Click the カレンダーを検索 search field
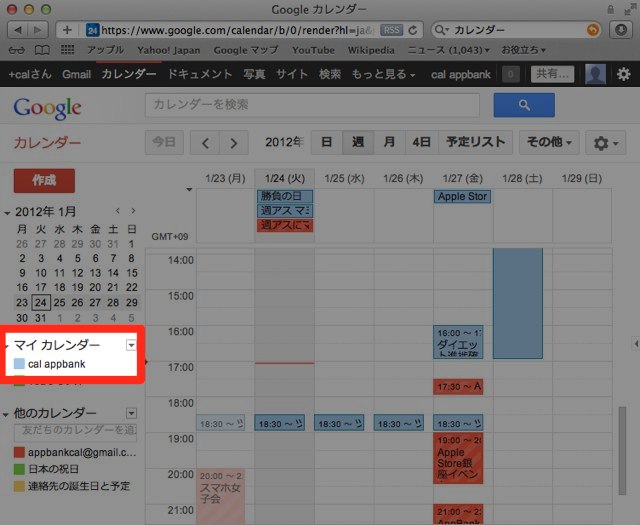This screenshot has height=525, width=640. click(x=312, y=105)
